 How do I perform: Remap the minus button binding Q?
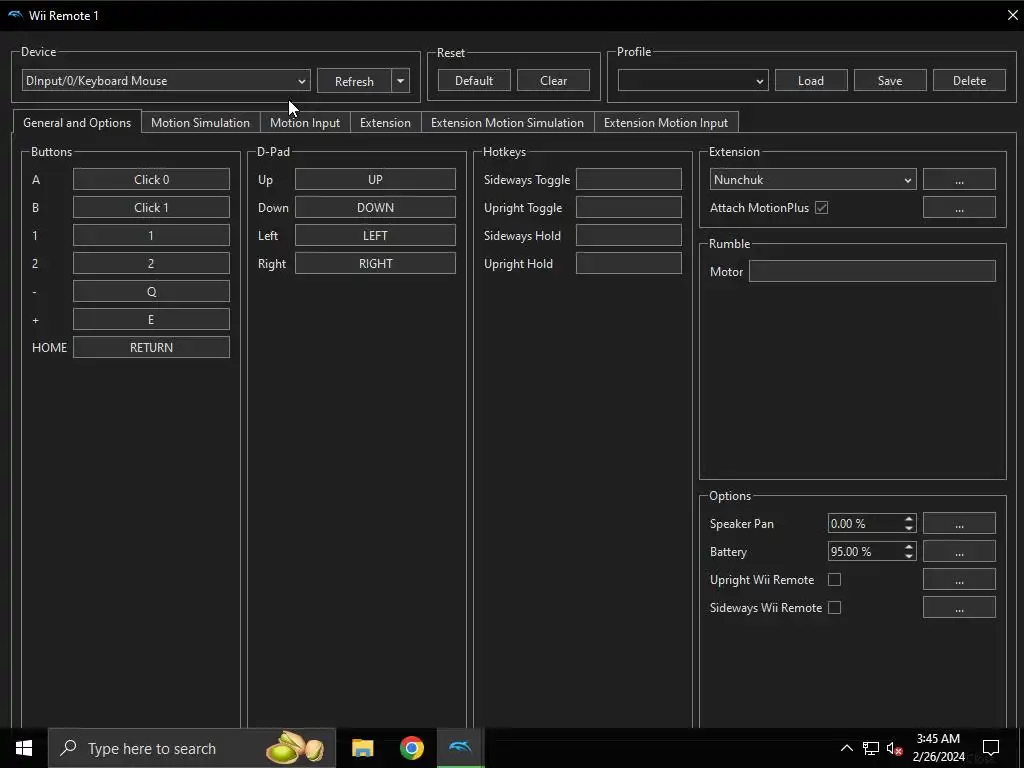point(152,291)
